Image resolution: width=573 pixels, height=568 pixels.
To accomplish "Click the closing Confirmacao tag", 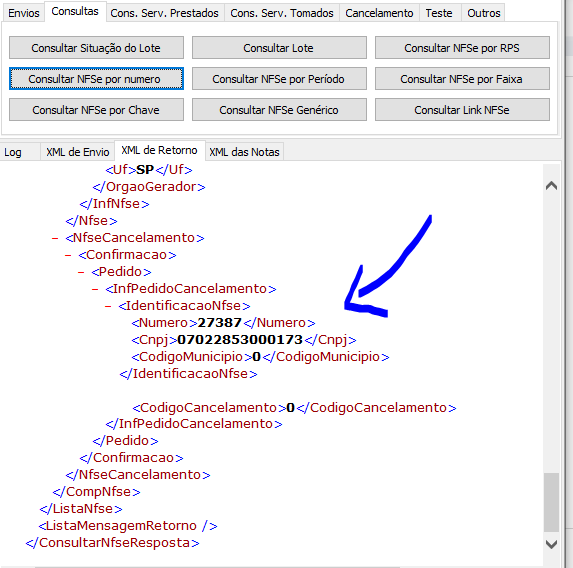I will click(132, 458).
